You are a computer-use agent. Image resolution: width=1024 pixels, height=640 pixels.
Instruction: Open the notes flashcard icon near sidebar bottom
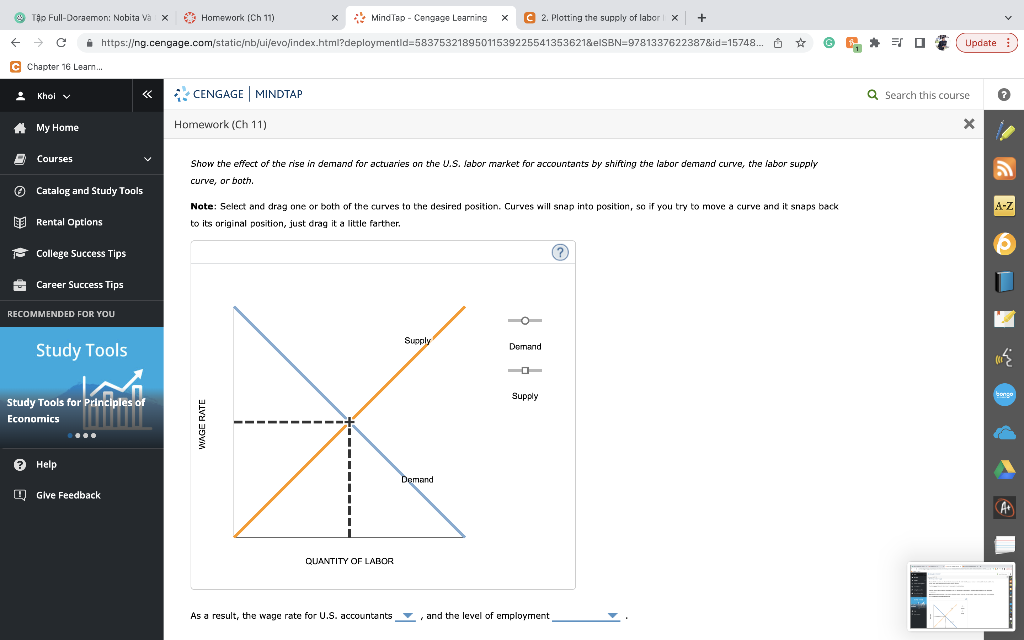[x=1004, y=544]
